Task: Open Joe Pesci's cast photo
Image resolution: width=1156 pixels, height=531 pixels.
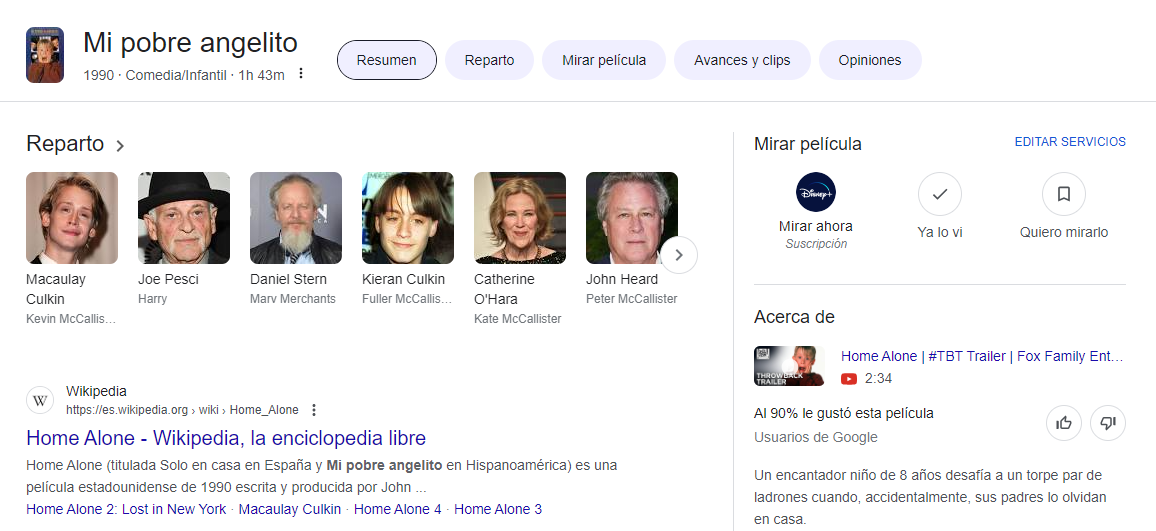Action: (x=184, y=218)
